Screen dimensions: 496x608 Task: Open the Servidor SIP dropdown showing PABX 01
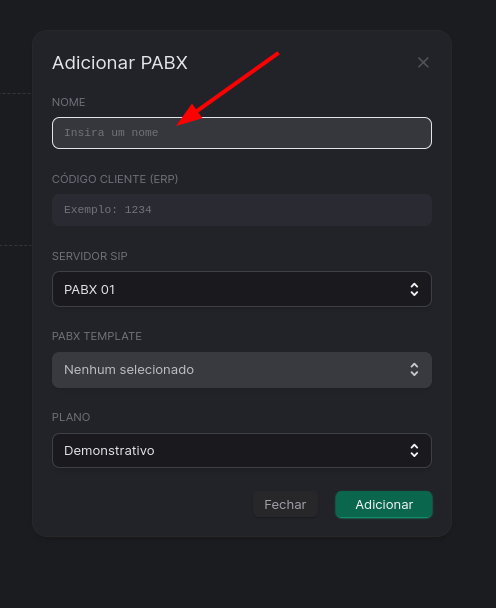point(242,289)
